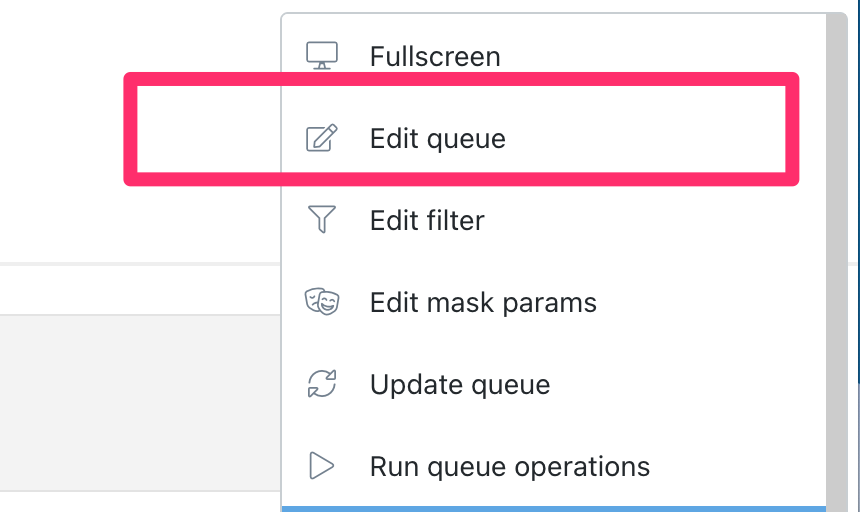
Task: Click the blue highlighted item at menu bottom
Action: pyautogui.click(x=555, y=508)
